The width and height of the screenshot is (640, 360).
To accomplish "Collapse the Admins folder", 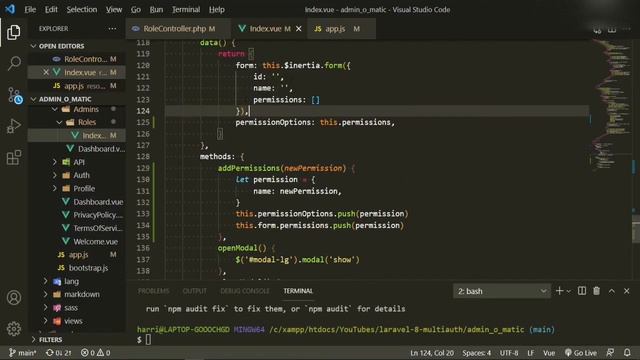I will coord(86,109).
